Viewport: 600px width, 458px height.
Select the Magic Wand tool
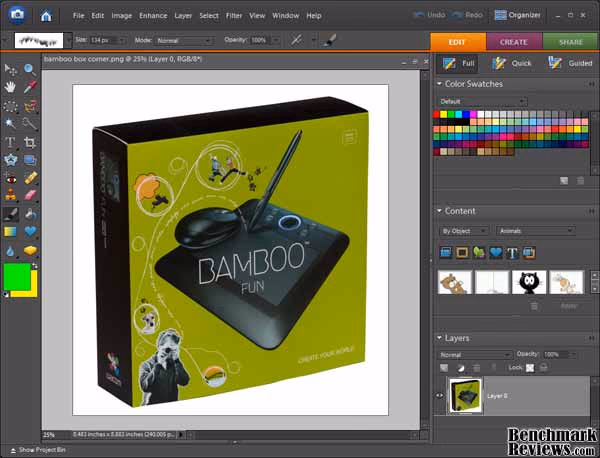(10, 124)
